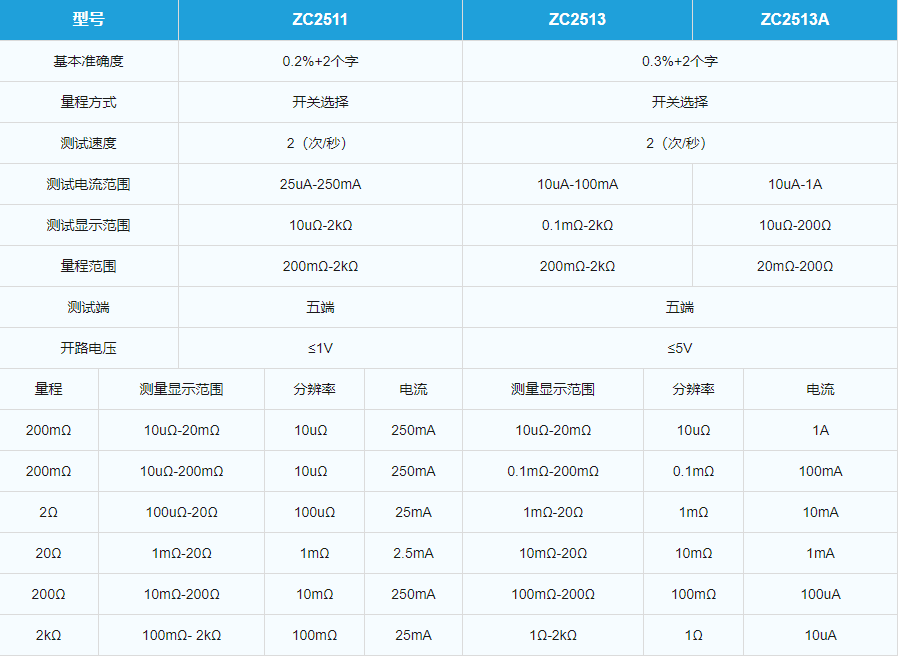Click the 100uΩ resolution cell
Viewport: 898px width, 657px height.
click(x=314, y=513)
